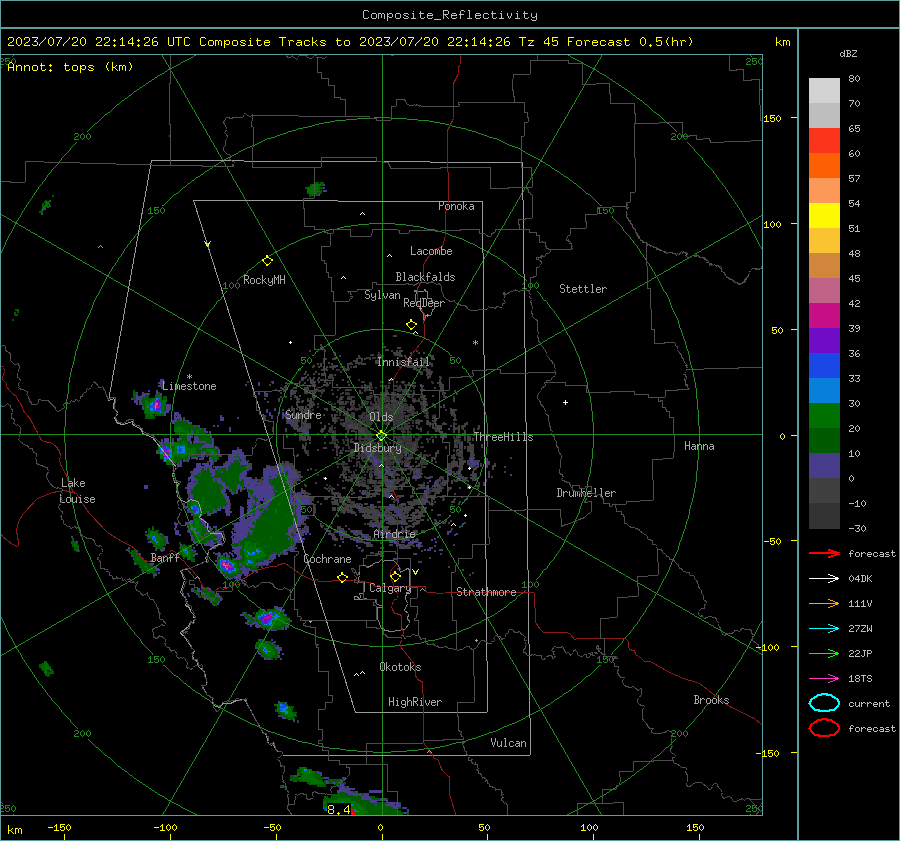This screenshot has width=900, height=841.
Task: Click the Didsbury label
Action: click(377, 448)
